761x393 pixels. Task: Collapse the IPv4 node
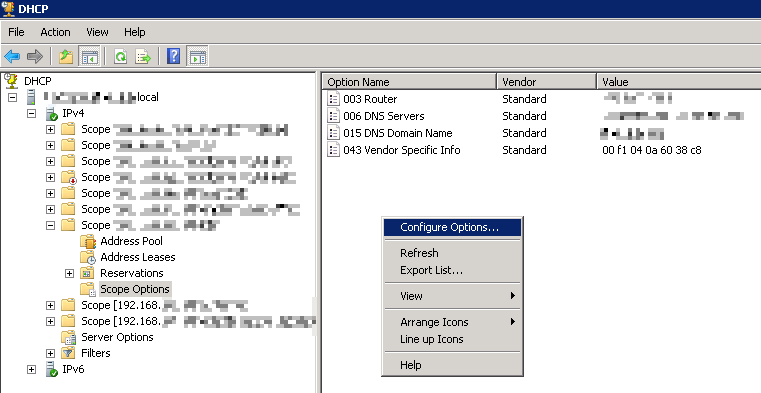32,114
